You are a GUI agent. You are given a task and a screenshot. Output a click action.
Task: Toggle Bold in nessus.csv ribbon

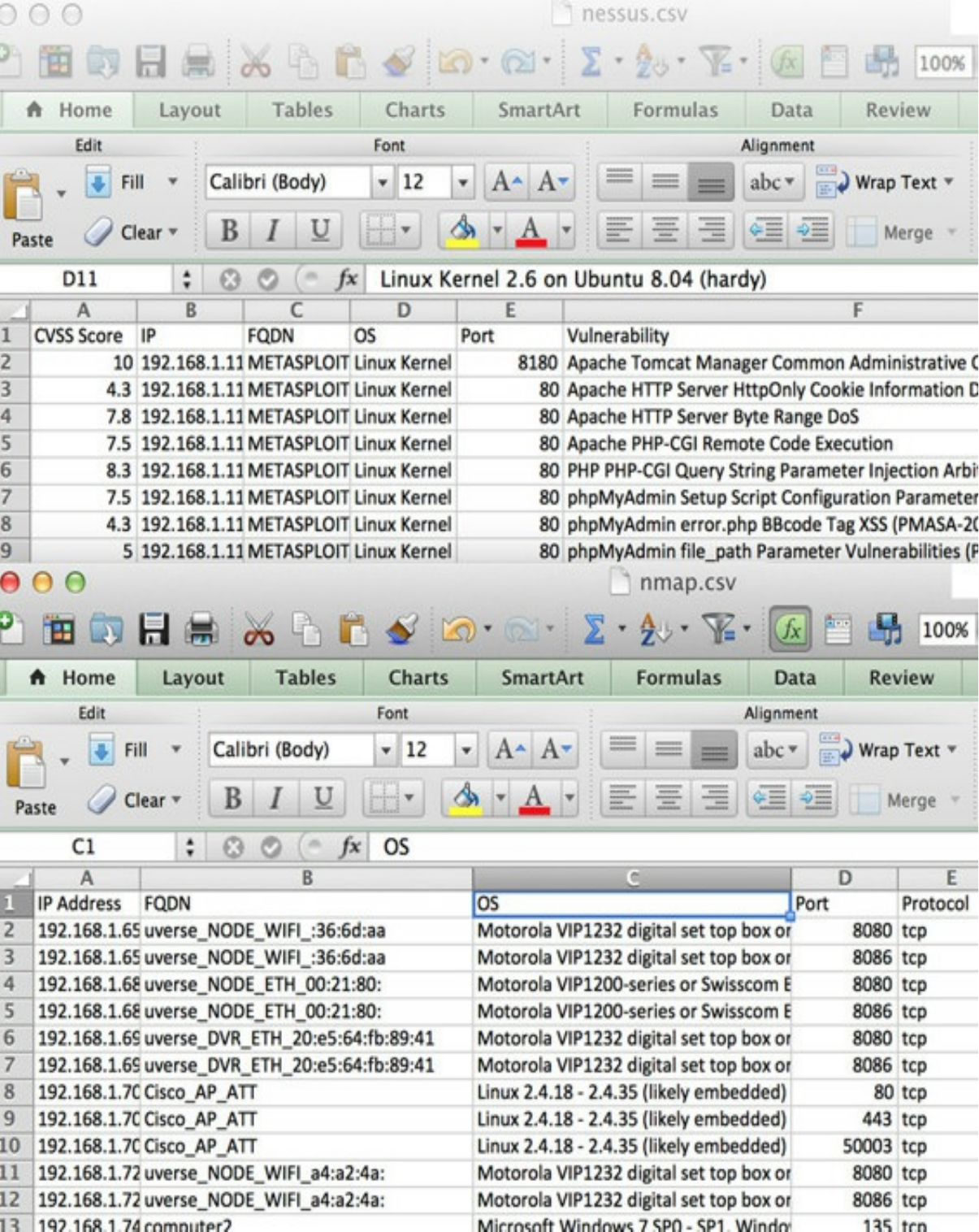pos(229,231)
